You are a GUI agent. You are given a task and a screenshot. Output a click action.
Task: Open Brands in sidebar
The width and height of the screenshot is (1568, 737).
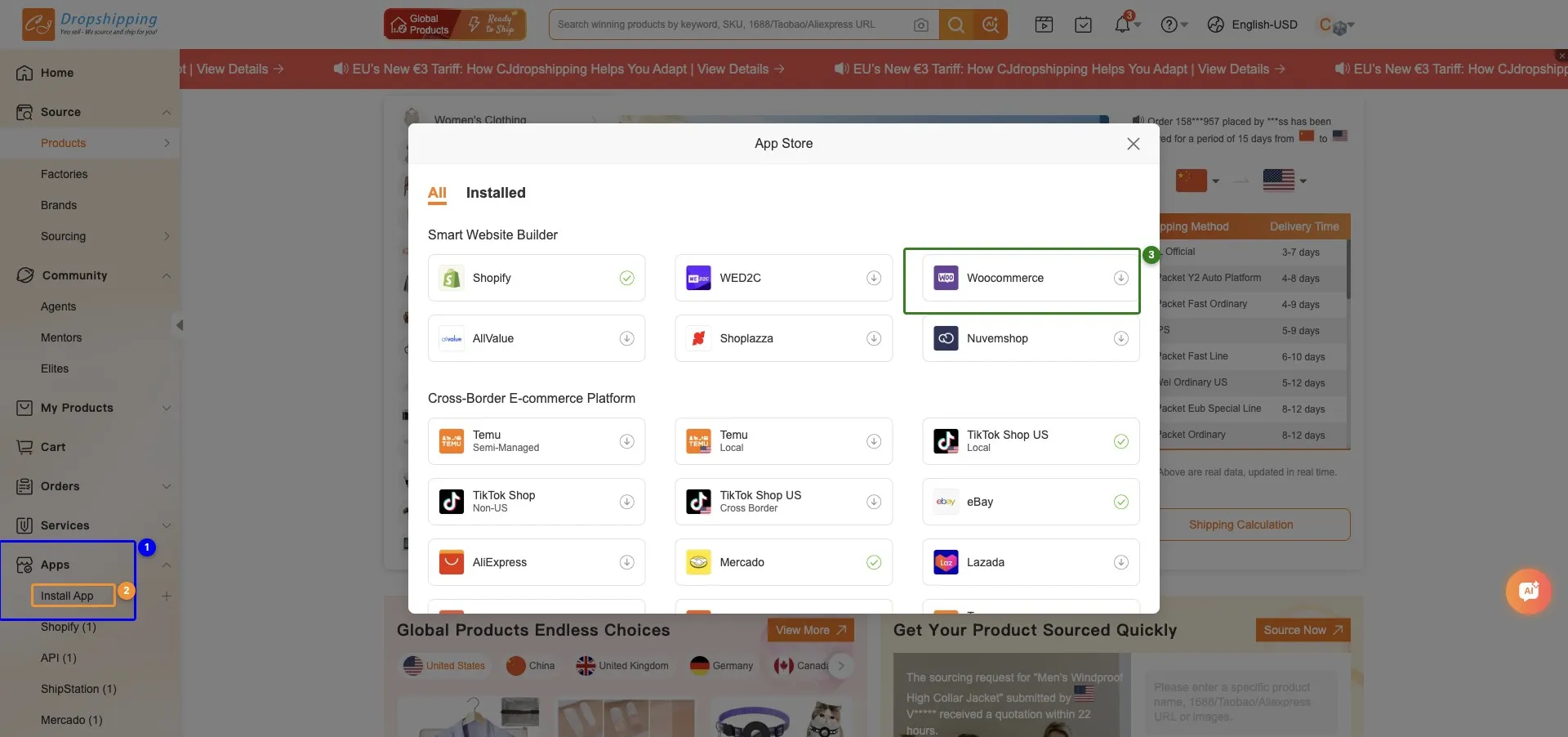(59, 205)
